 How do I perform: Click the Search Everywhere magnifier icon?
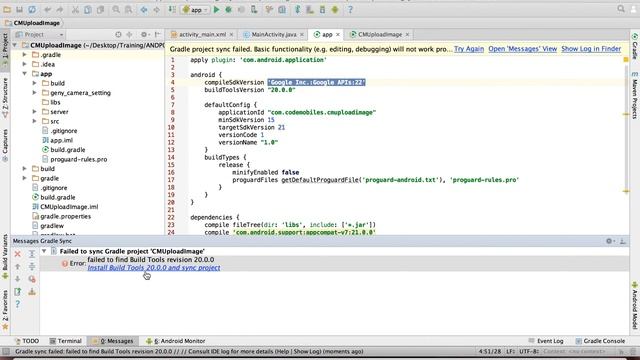tap(621, 9)
